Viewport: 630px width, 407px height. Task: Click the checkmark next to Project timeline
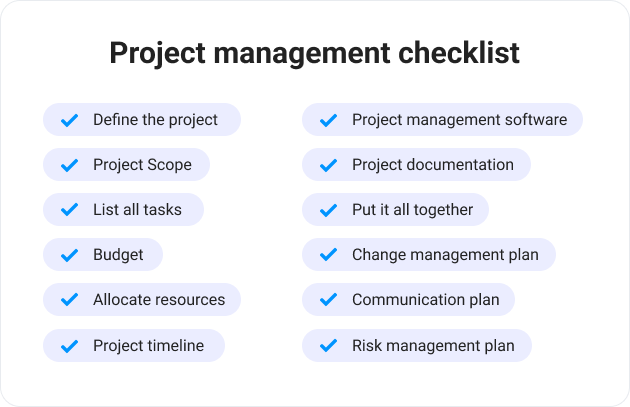[70, 346]
